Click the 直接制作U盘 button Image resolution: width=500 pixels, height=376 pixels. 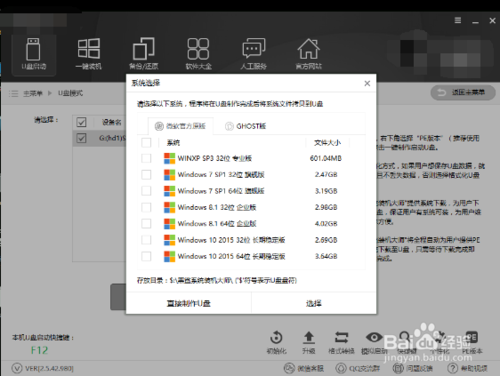(x=189, y=303)
